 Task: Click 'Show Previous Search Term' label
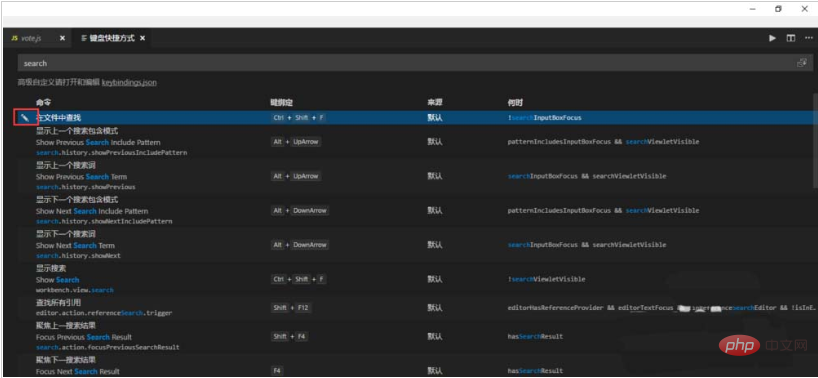tap(81, 177)
